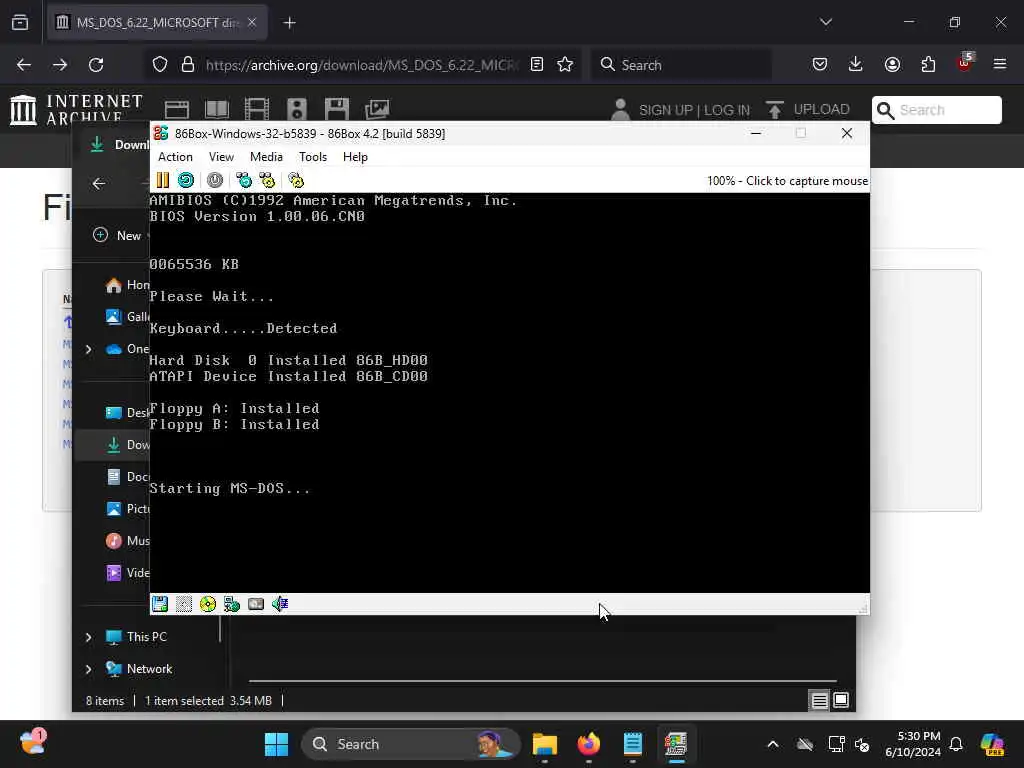
Task: Open Firefox downloads panel
Action: (x=856, y=65)
